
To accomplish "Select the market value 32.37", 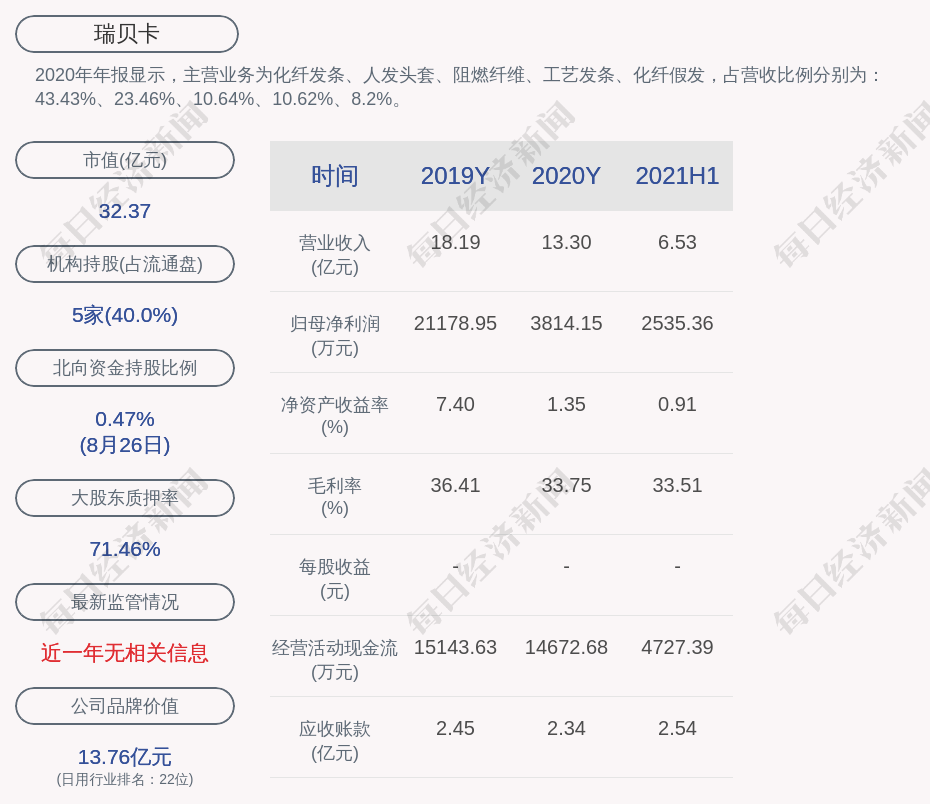I will click(125, 211).
